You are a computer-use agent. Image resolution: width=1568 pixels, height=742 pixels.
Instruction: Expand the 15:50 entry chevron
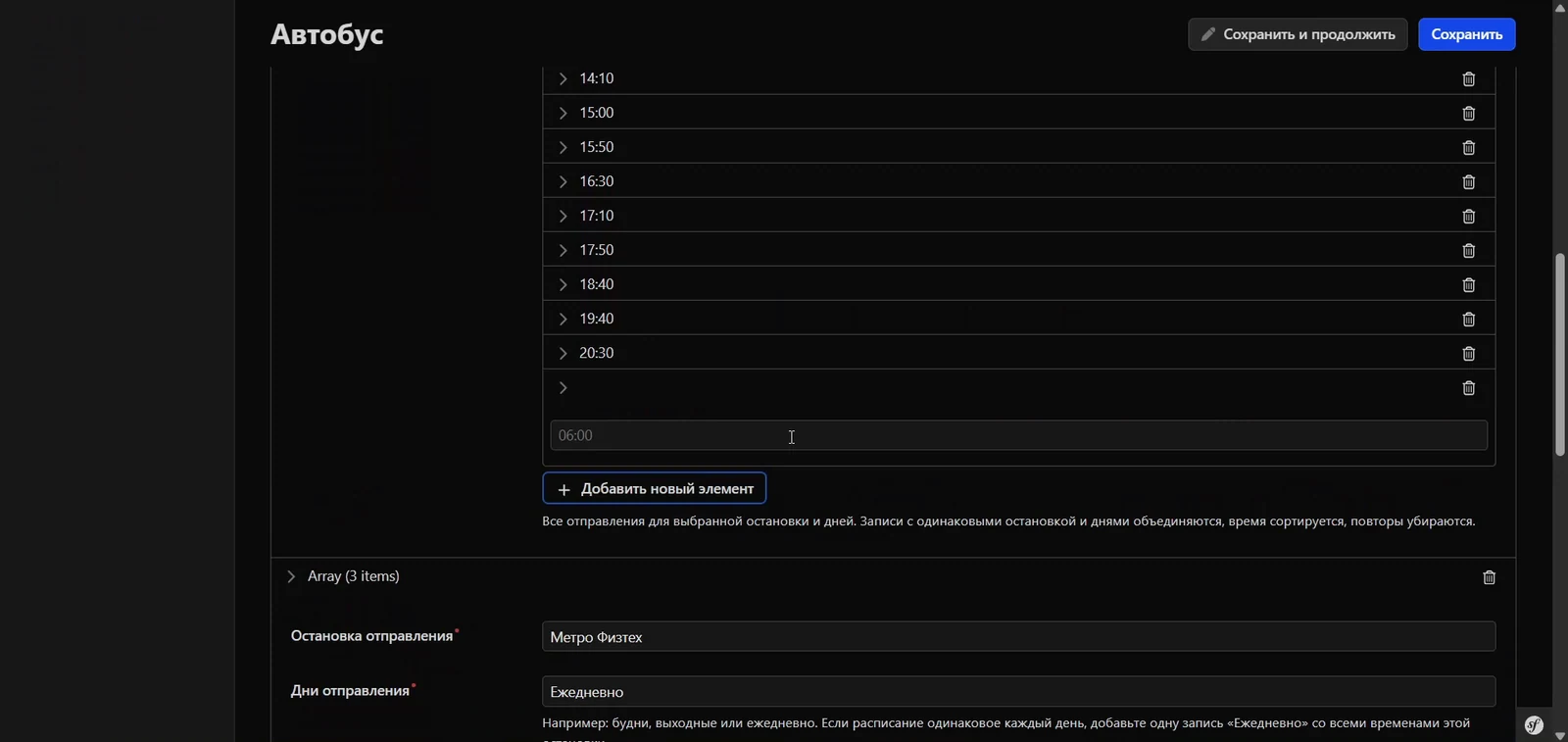(563, 147)
